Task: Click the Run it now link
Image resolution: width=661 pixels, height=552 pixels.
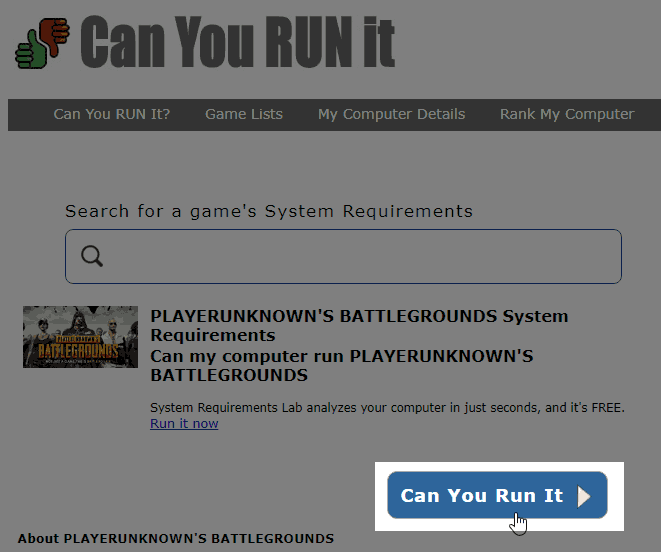Action: 184,423
